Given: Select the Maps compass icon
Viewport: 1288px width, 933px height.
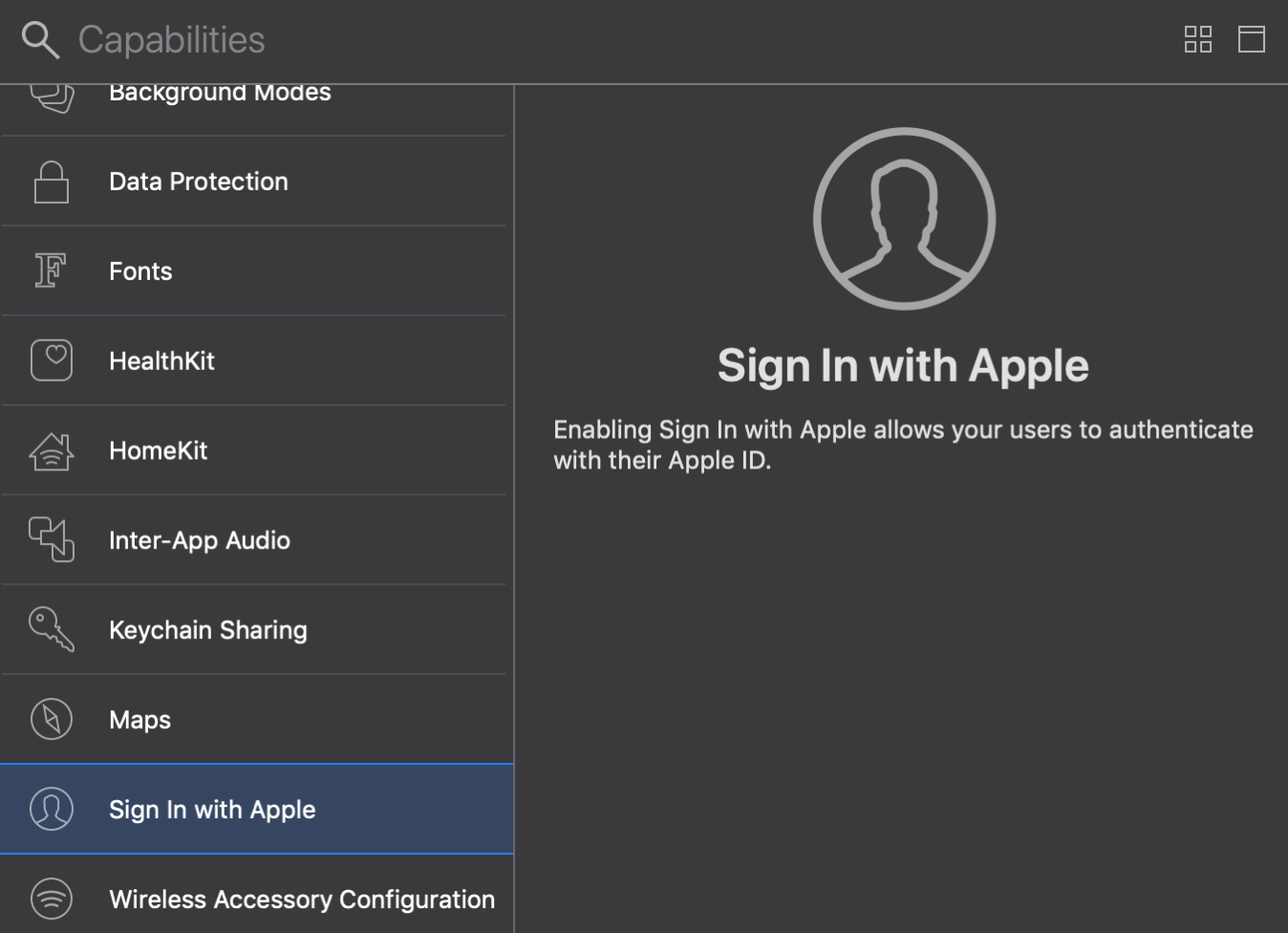Looking at the screenshot, I should coord(52,720).
